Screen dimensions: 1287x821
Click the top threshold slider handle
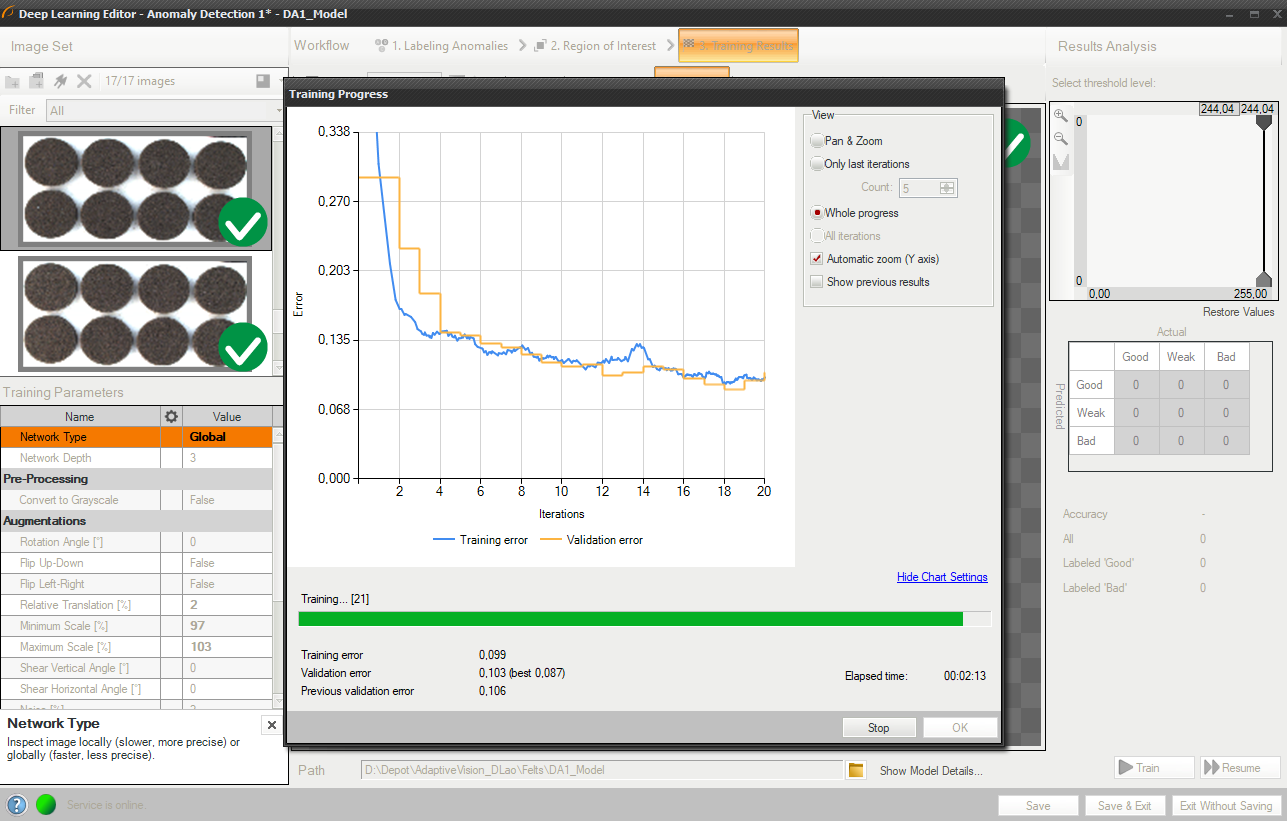pos(1263,121)
